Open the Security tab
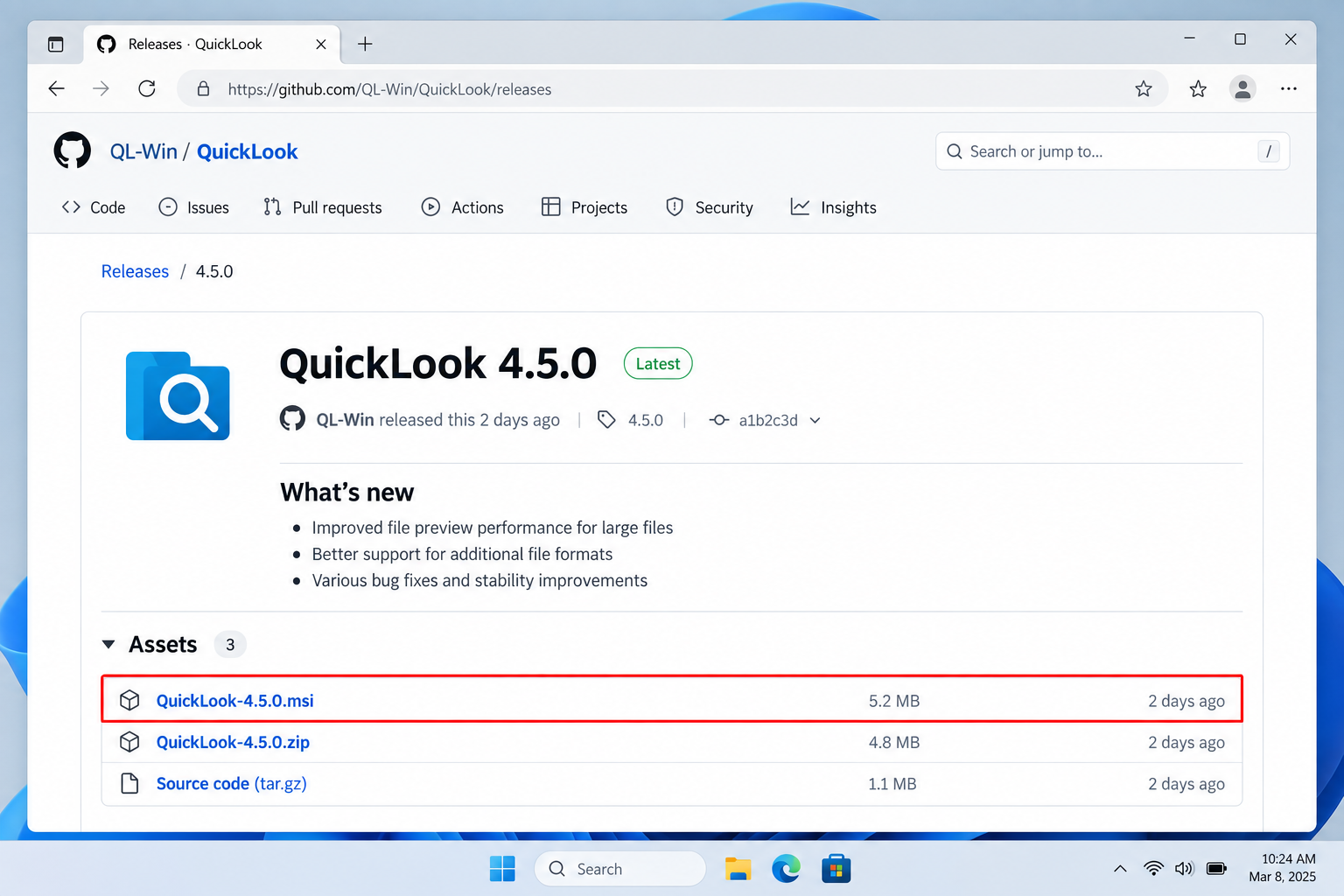The width and height of the screenshot is (1344, 896). point(710,207)
